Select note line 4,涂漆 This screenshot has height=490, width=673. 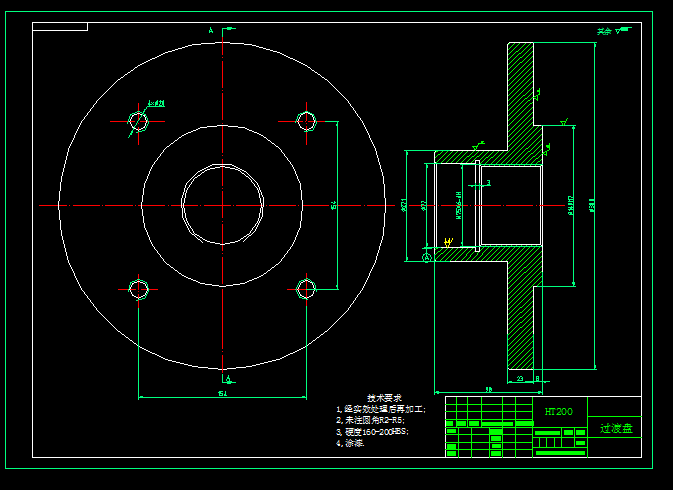[x=350, y=443]
